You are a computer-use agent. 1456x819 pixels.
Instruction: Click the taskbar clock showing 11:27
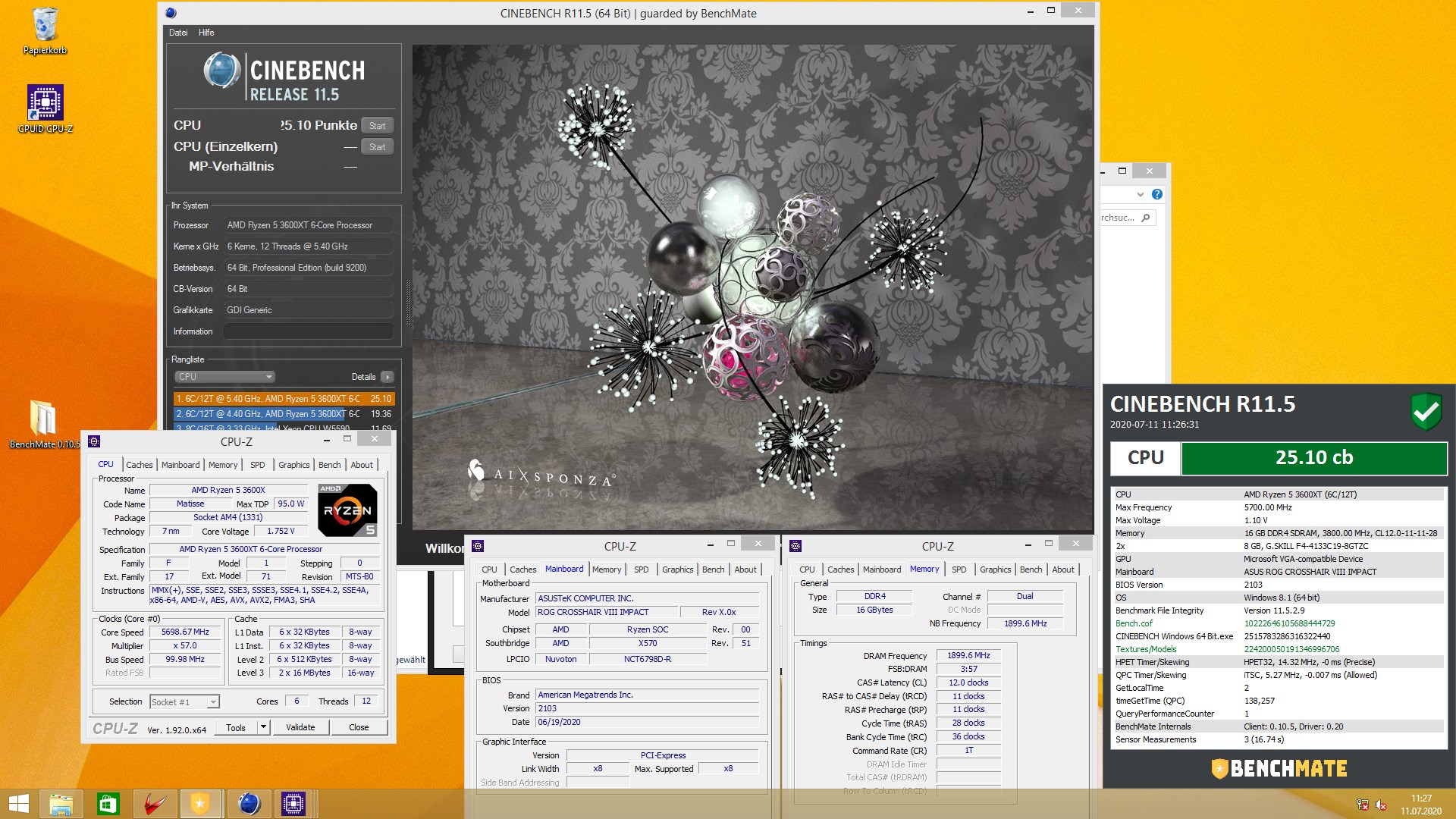point(1420,805)
